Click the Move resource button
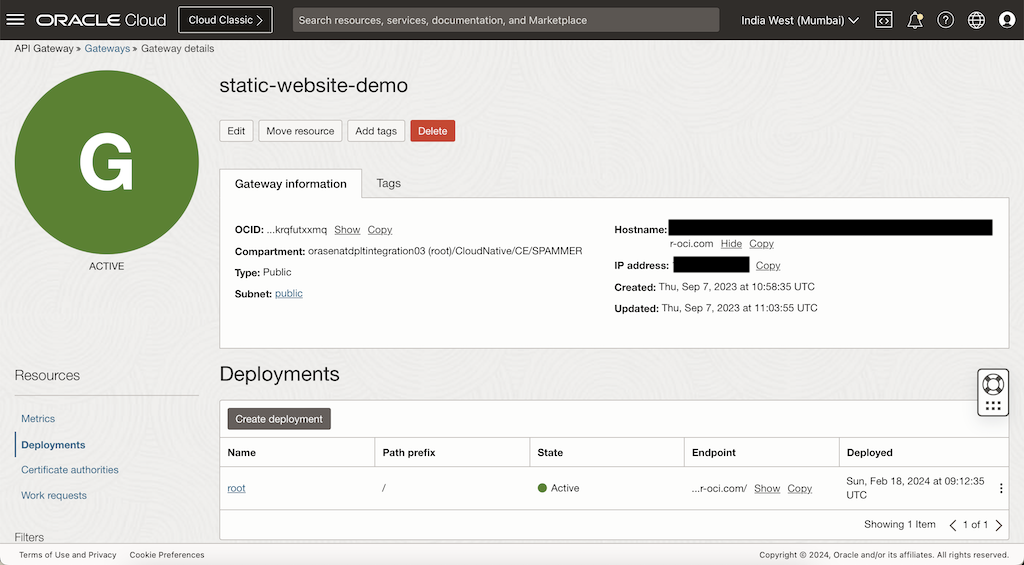Viewport: 1024px width, 565px height. [x=300, y=131]
